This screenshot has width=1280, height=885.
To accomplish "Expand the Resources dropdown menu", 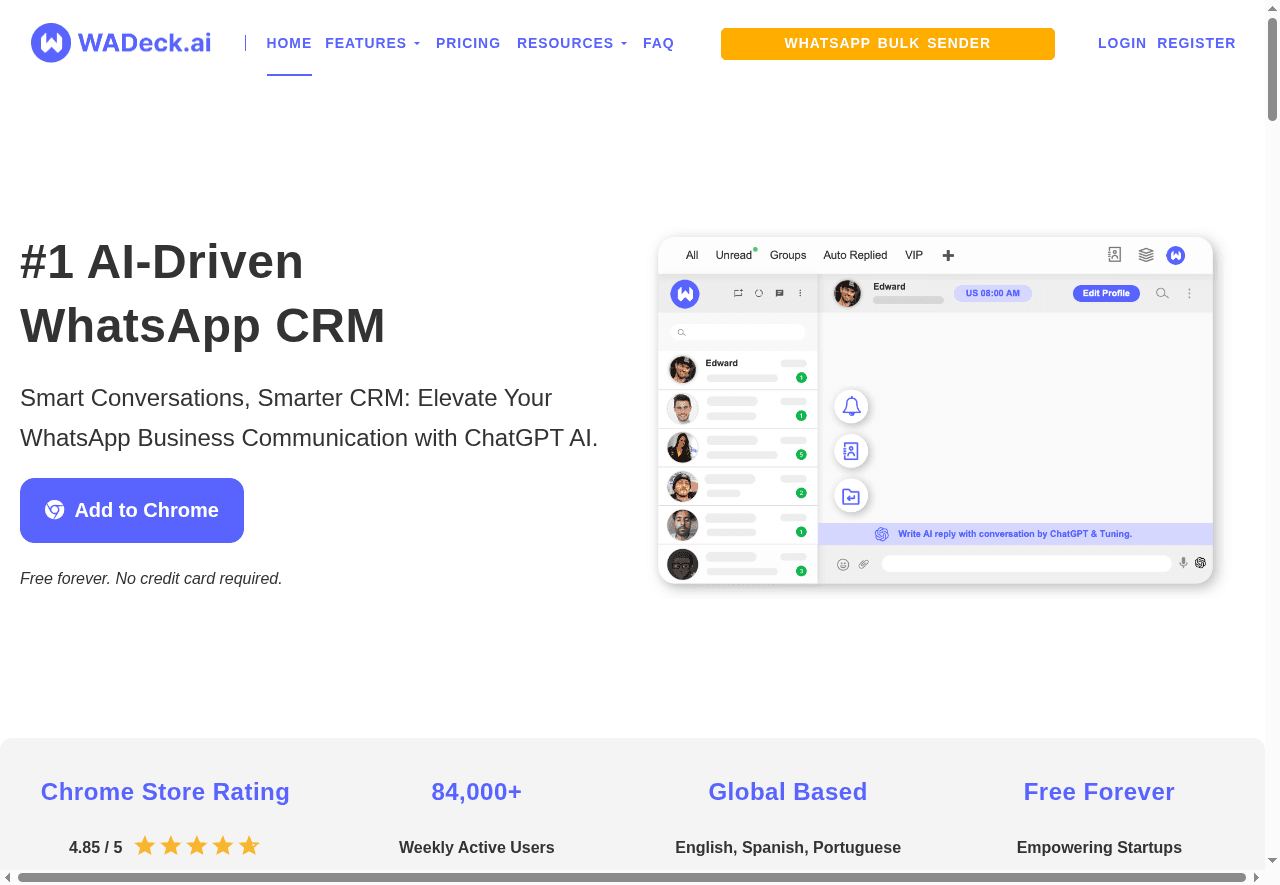I will click(571, 43).
